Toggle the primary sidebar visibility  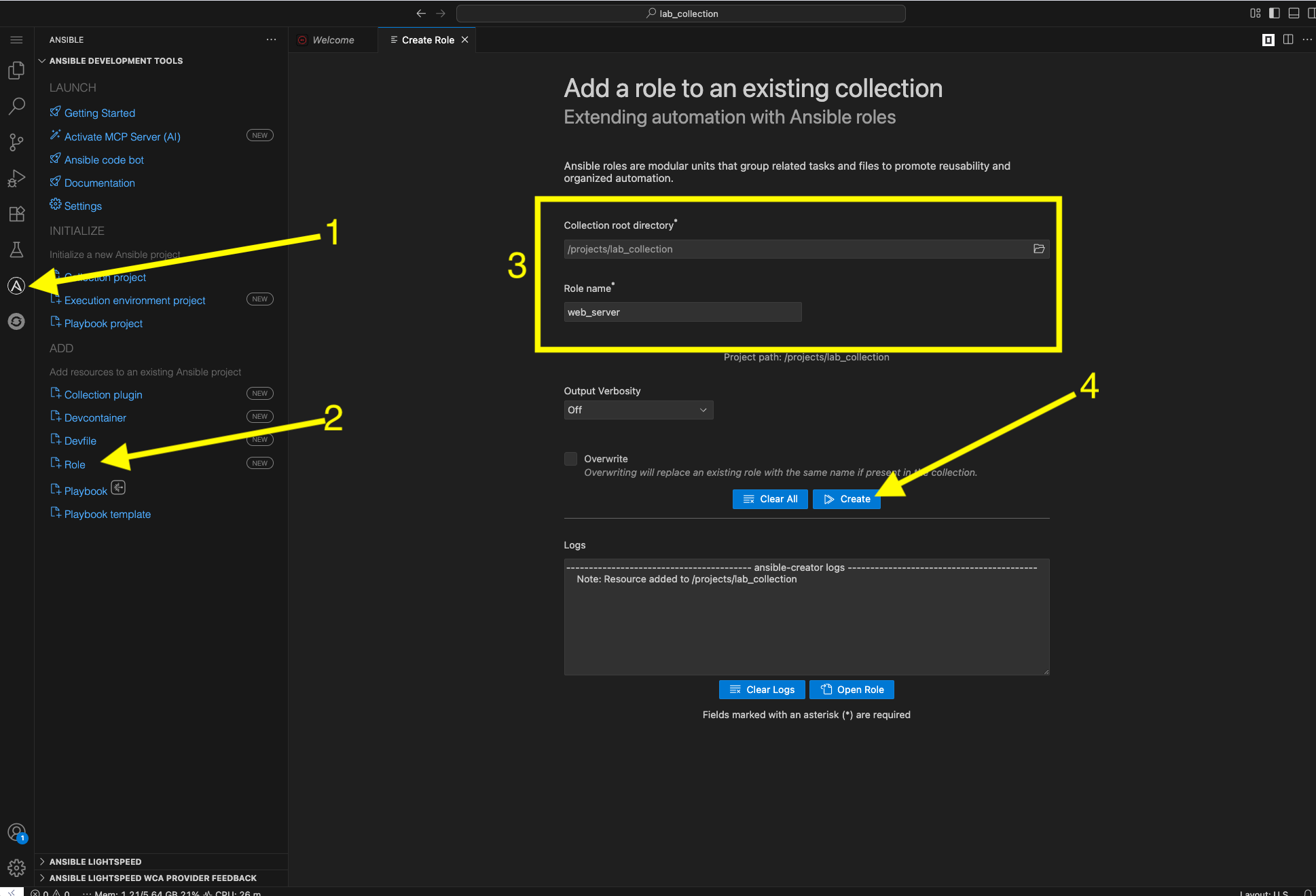(1275, 13)
